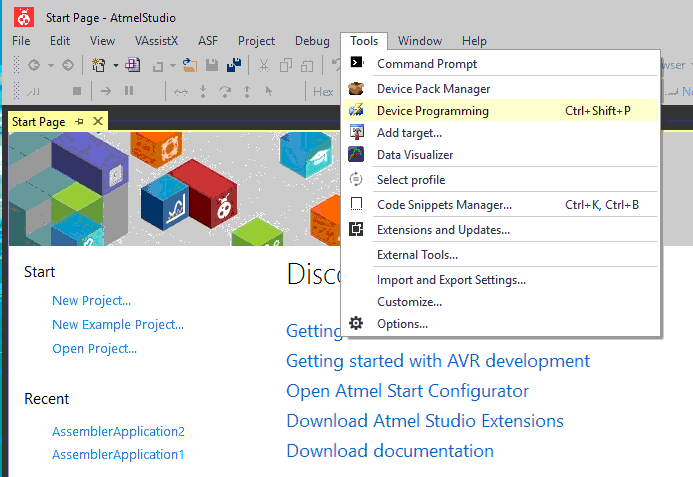The width and height of the screenshot is (693, 477).
Task: Click Device Programming lightning icon
Action: click(x=356, y=110)
